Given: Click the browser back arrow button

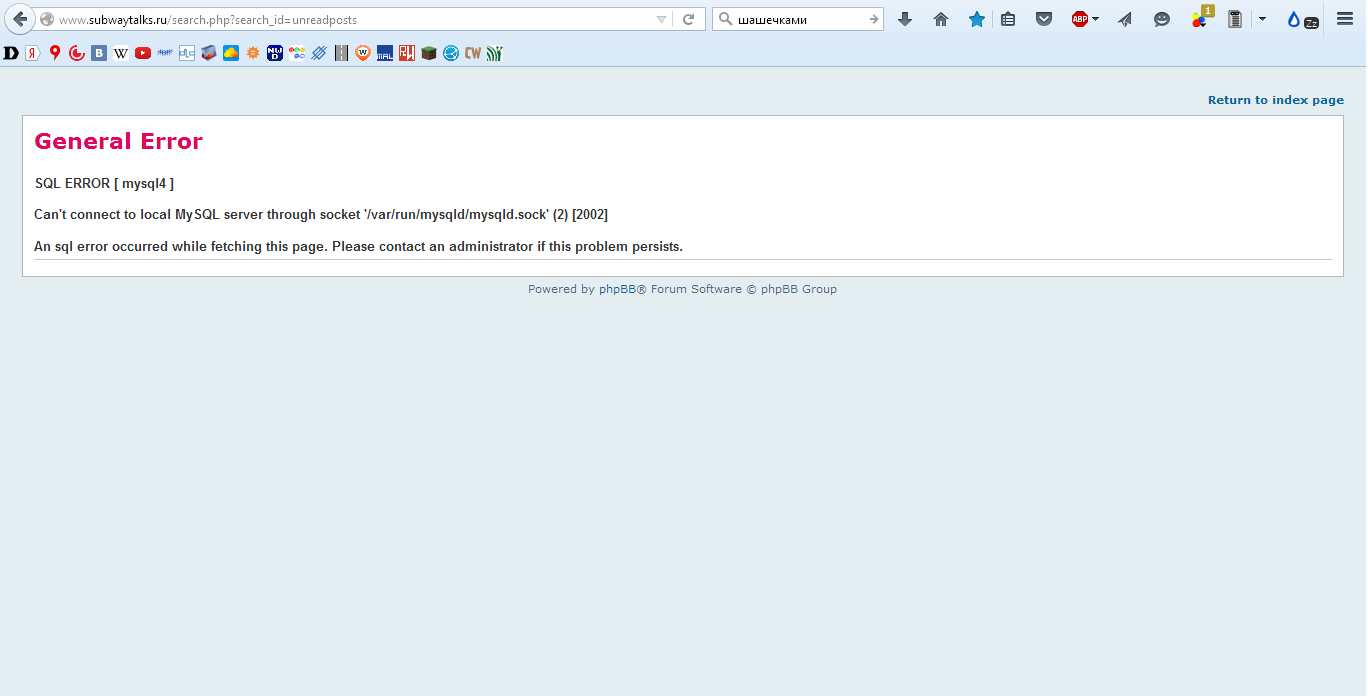Looking at the screenshot, I should [x=20, y=19].
